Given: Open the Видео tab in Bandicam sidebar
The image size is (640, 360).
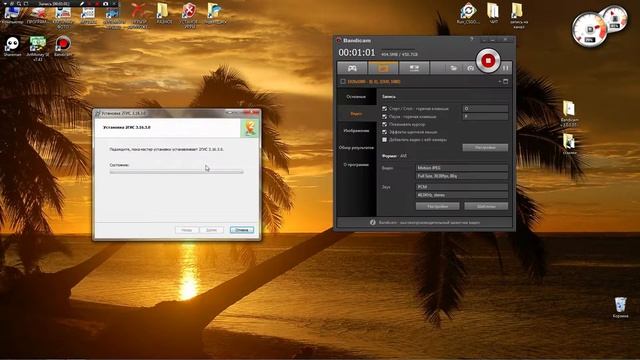Looking at the screenshot, I should 356,113.
